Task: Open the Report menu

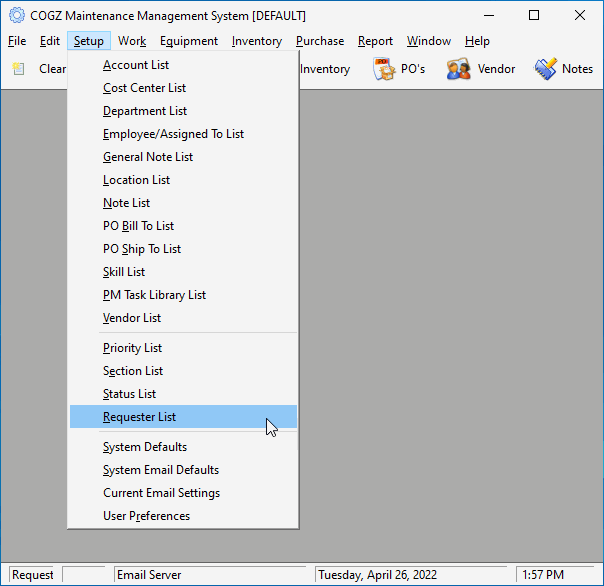Action: click(x=375, y=41)
